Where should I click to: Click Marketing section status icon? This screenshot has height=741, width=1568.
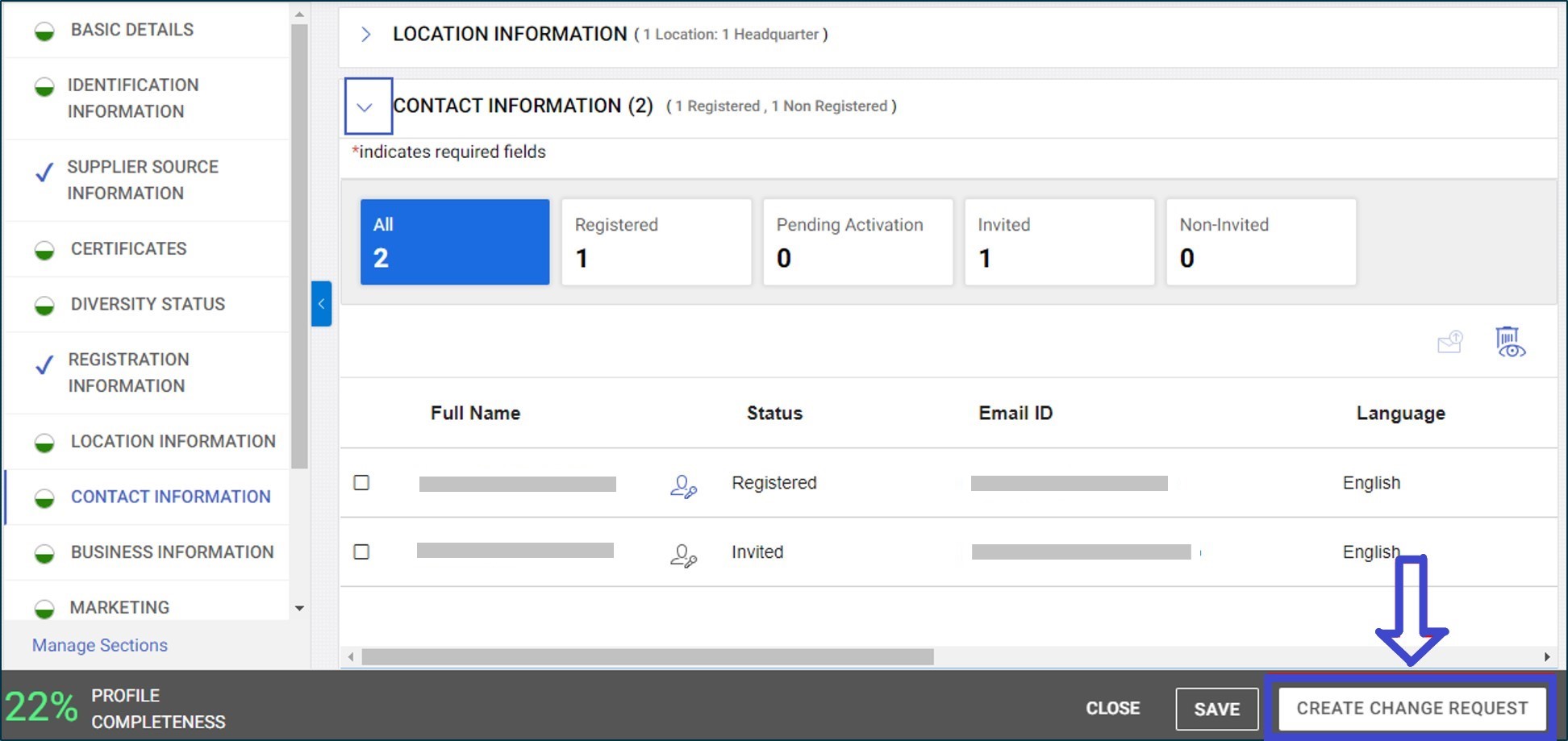pyautogui.click(x=44, y=609)
